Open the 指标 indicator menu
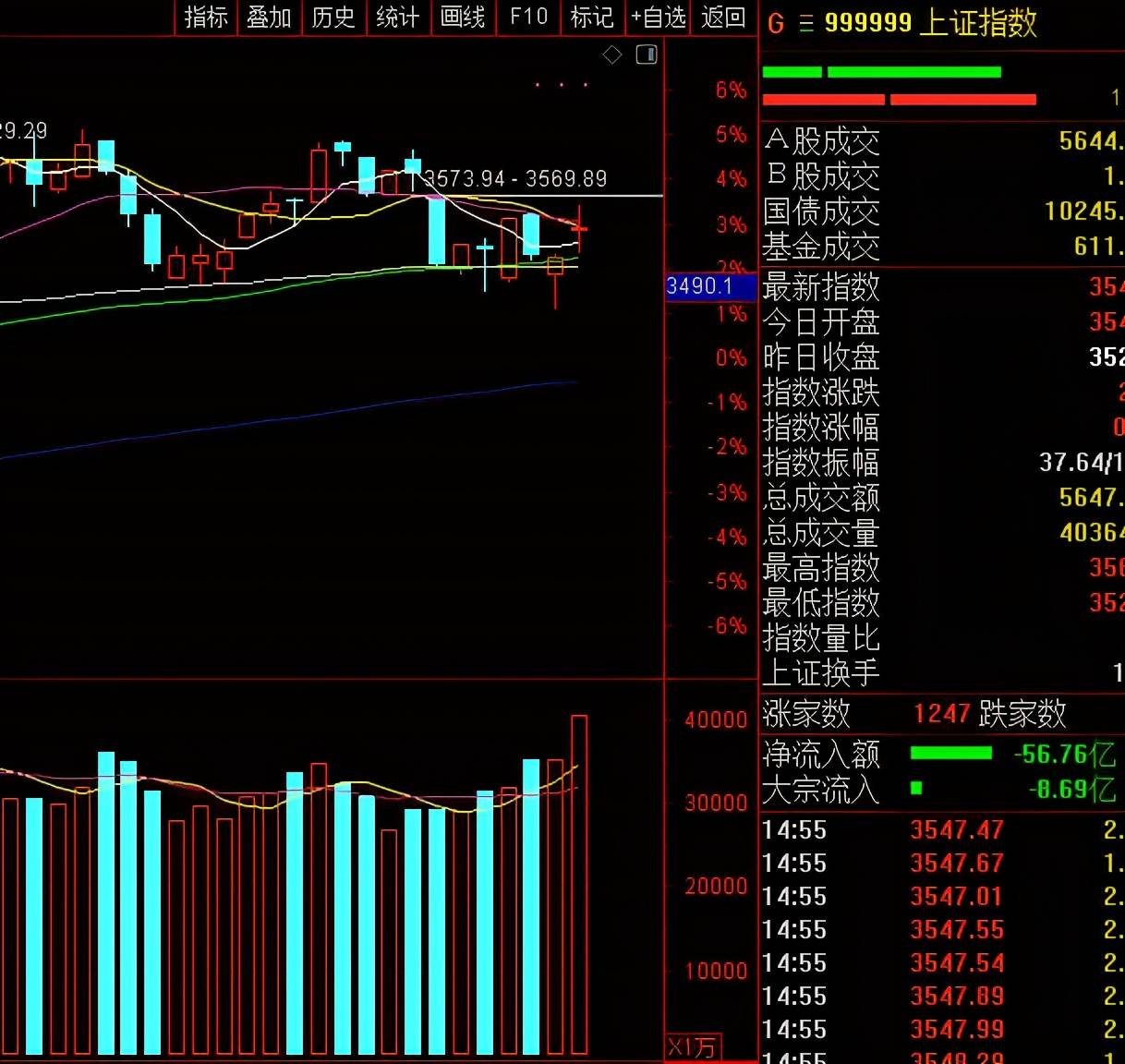 coord(206,18)
